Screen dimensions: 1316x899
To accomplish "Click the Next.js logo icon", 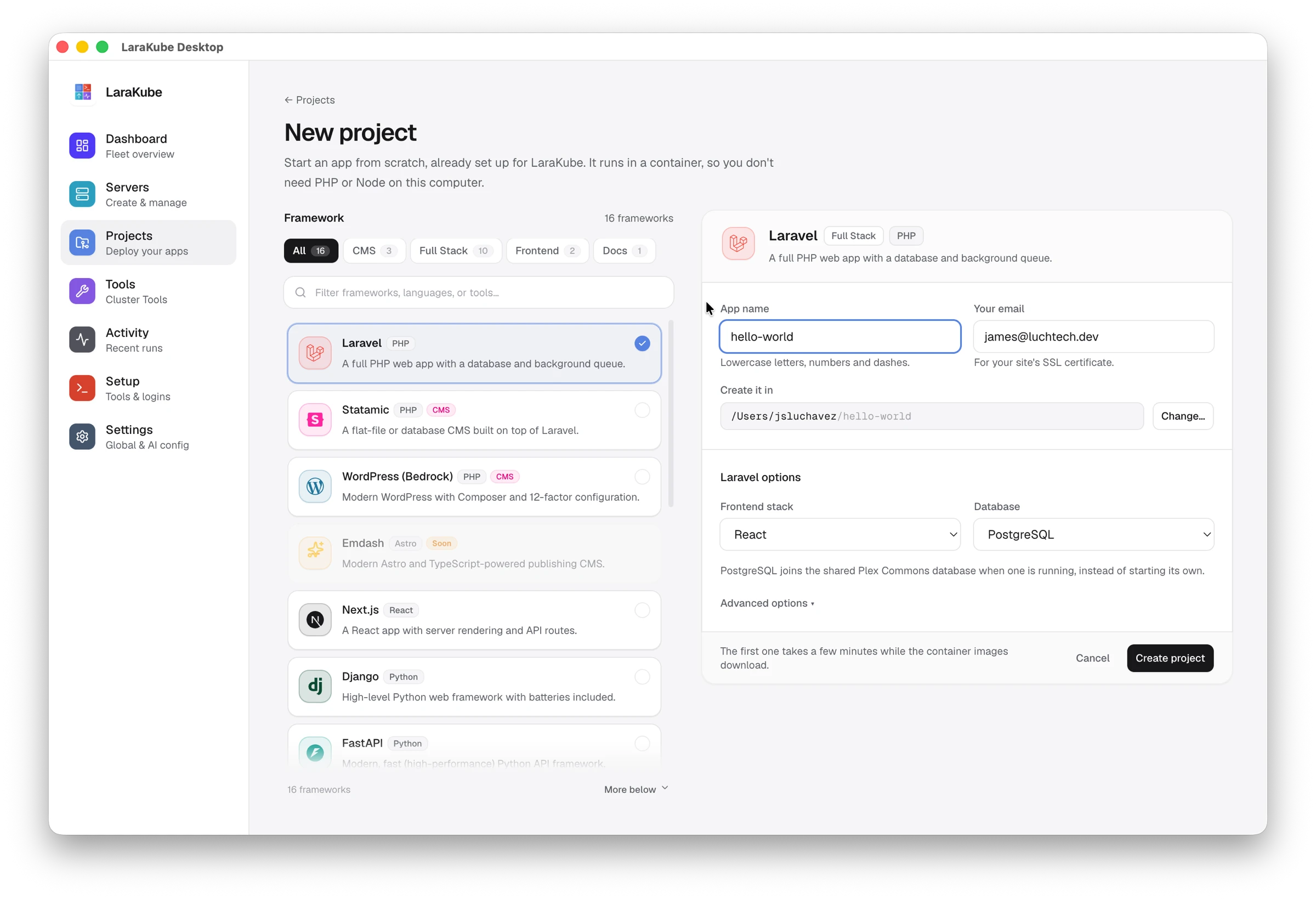I will 315,620.
